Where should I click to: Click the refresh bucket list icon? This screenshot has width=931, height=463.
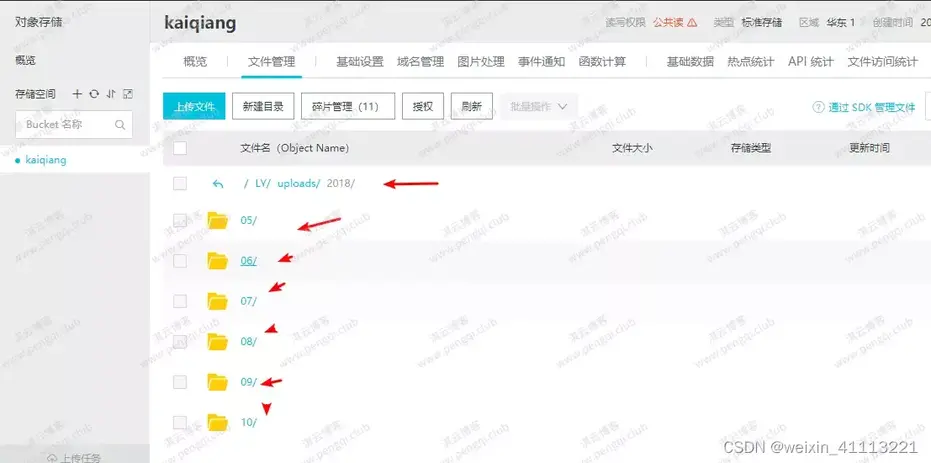coord(94,94)
